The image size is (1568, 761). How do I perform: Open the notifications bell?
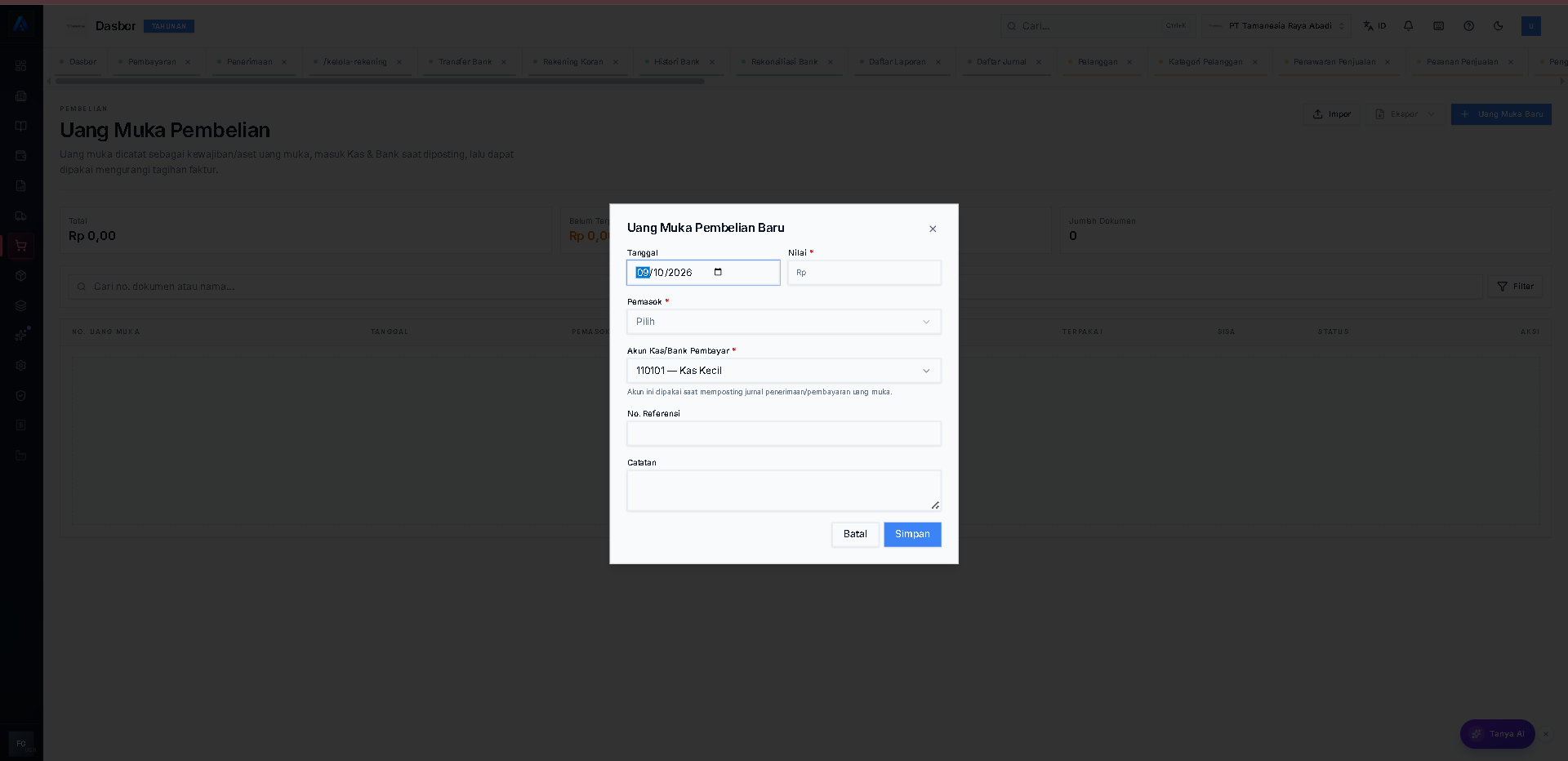(x=1409, y=26)
